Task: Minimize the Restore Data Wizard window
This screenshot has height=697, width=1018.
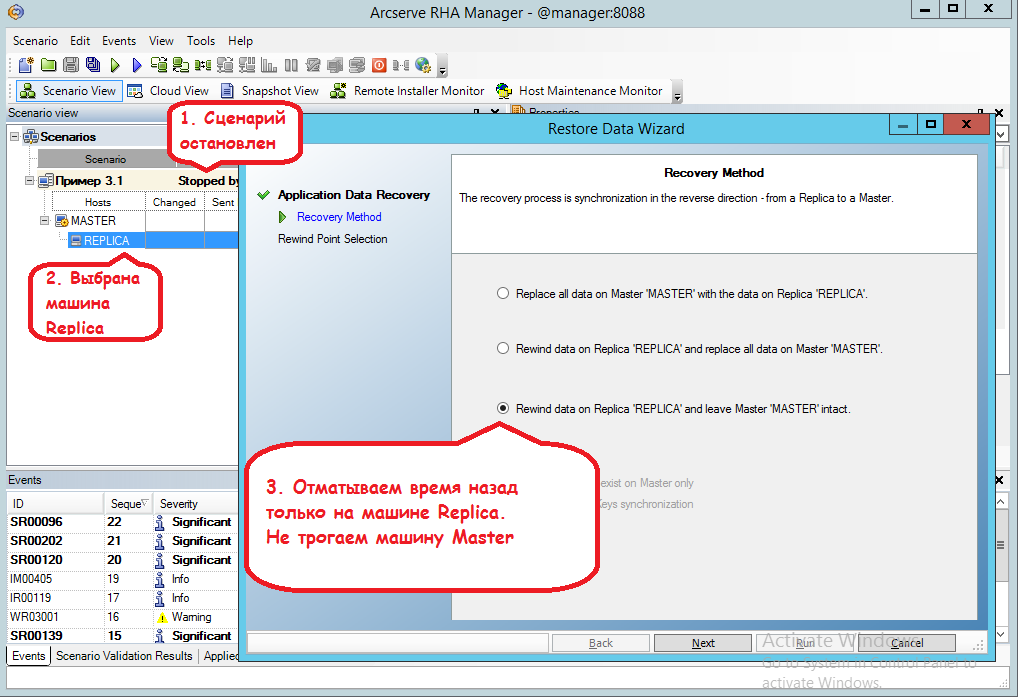Action: [x=902, y=125]
